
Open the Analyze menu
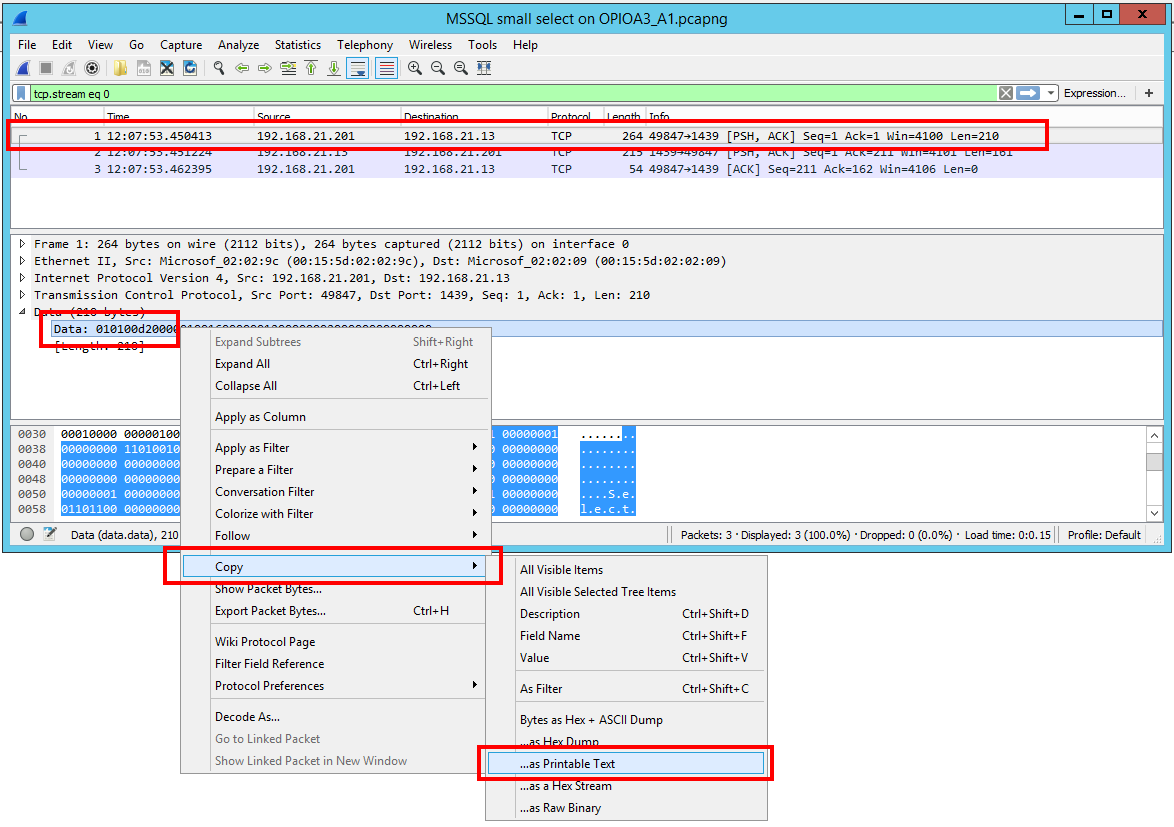pyautogui.click(x=239, y=45)
